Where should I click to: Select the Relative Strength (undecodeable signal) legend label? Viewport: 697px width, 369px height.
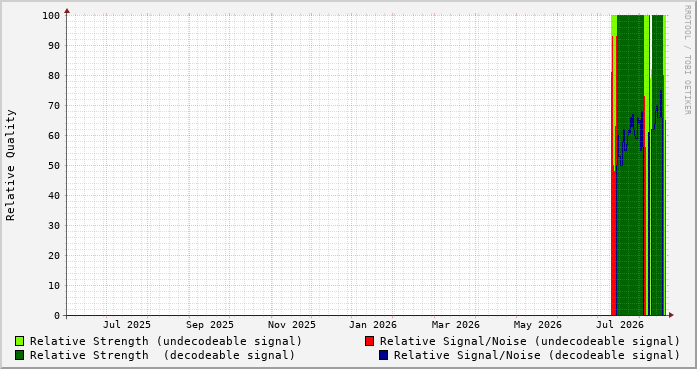(x=166, y=341)
